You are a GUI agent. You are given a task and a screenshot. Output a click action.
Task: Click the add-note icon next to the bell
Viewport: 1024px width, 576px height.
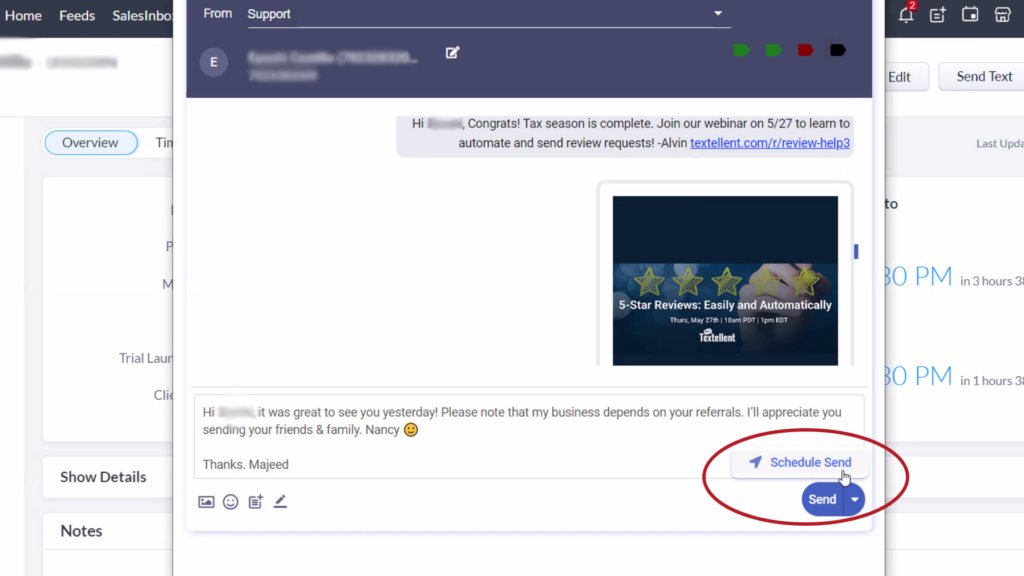937,15
